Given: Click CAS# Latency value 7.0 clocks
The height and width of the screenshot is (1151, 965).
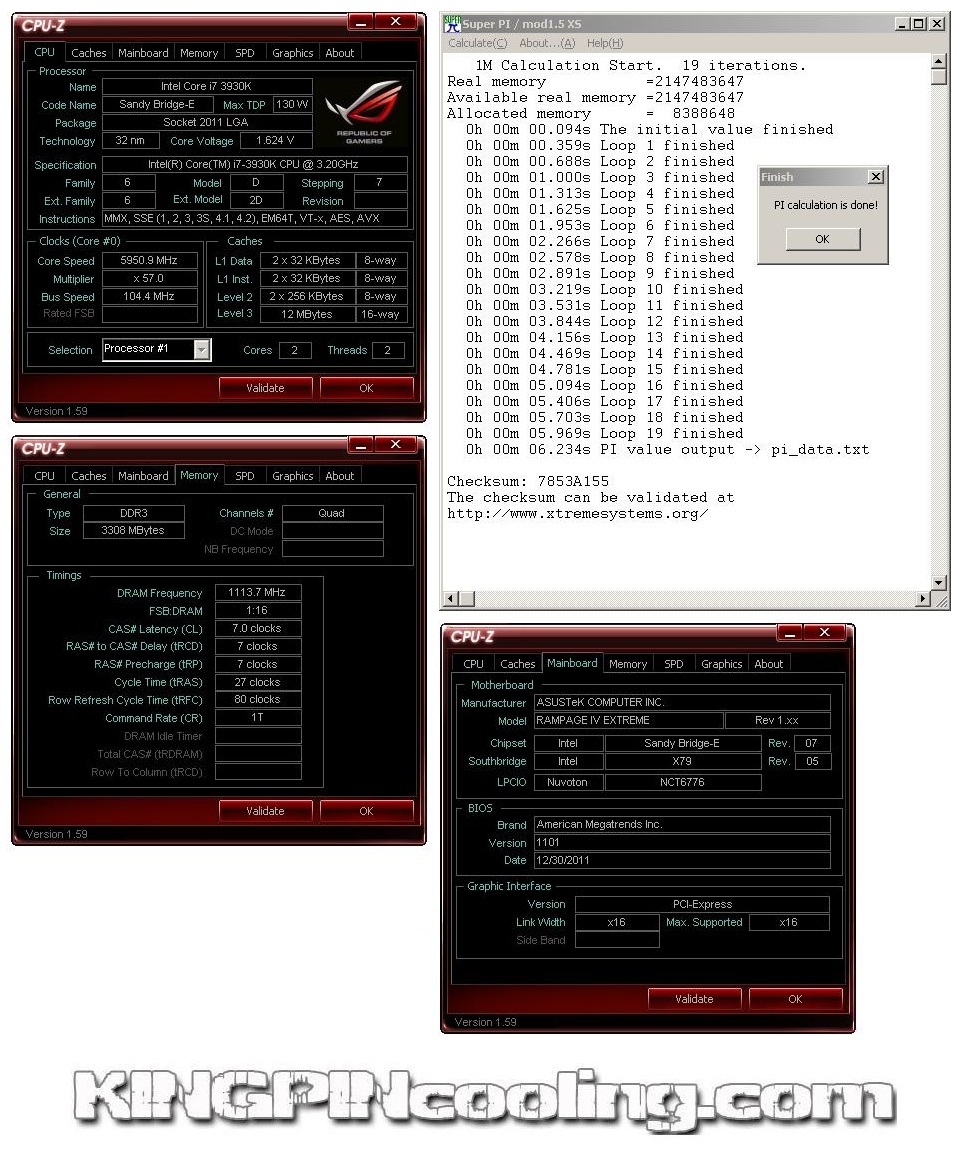Looking at the screenshot, I should [x=258, y=628].
